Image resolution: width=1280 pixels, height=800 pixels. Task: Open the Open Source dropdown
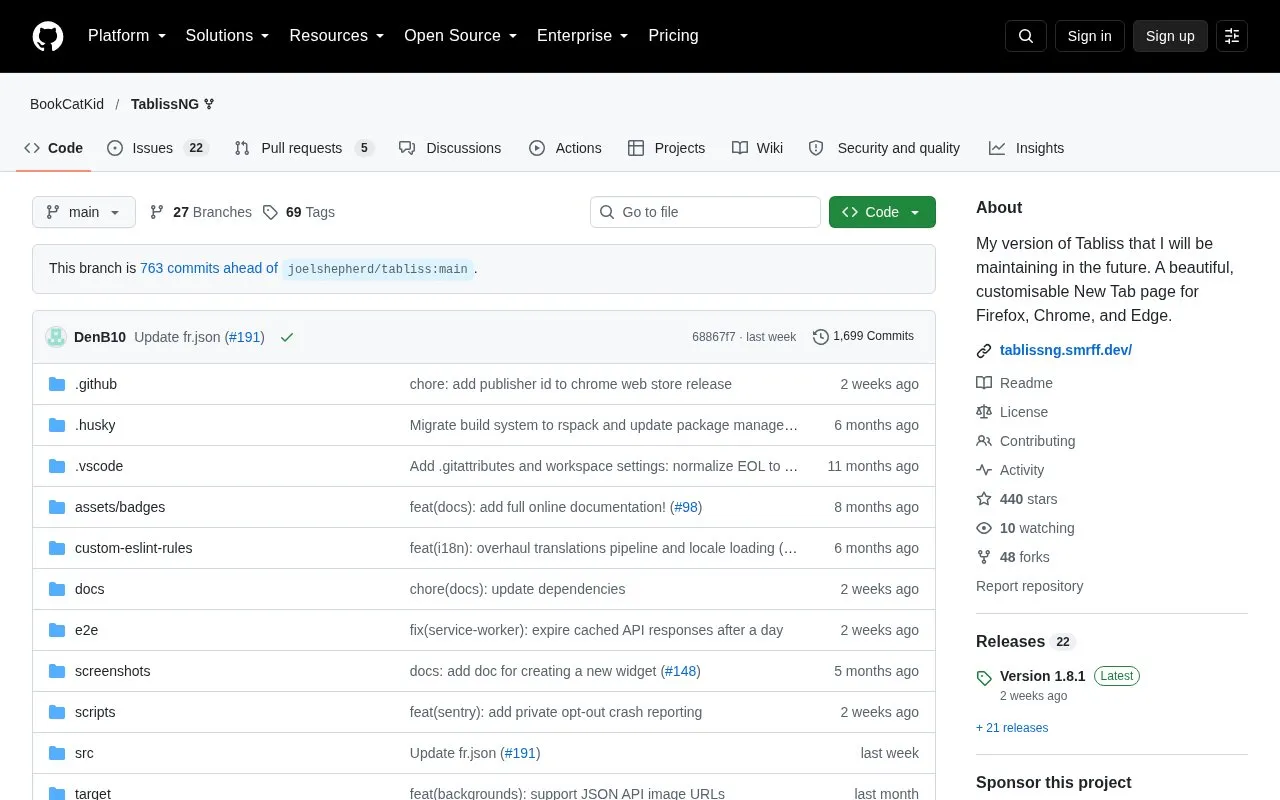click(461, 36)
